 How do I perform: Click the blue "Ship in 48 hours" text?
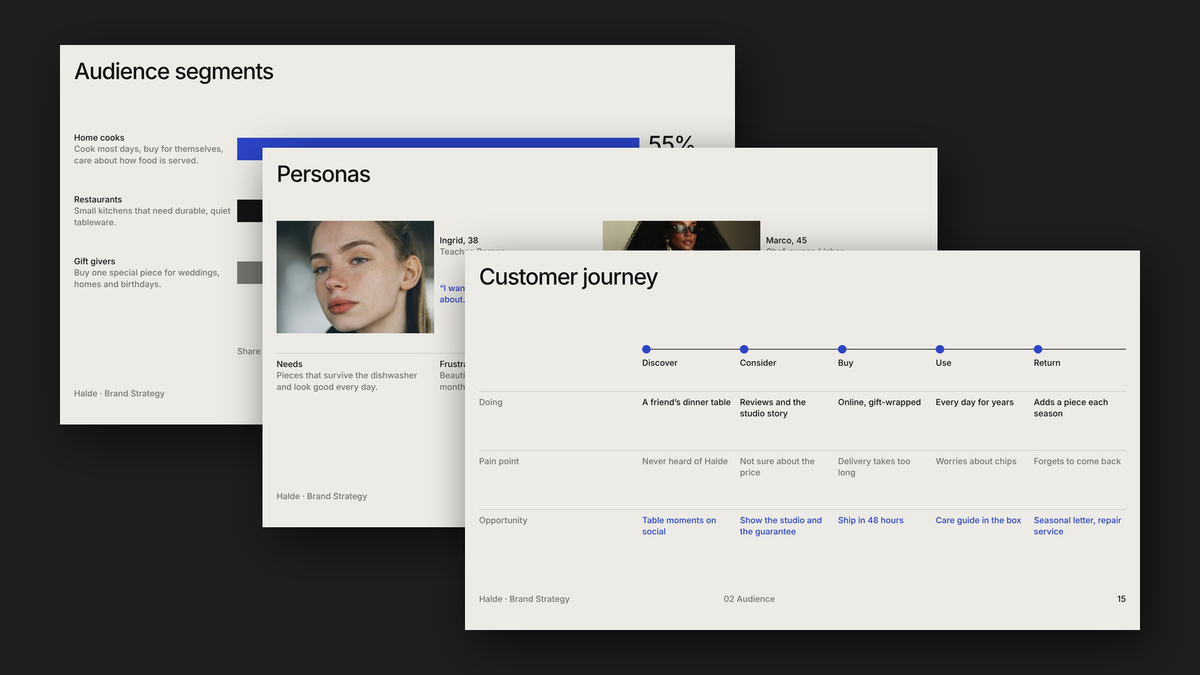[x=870, y=520]
